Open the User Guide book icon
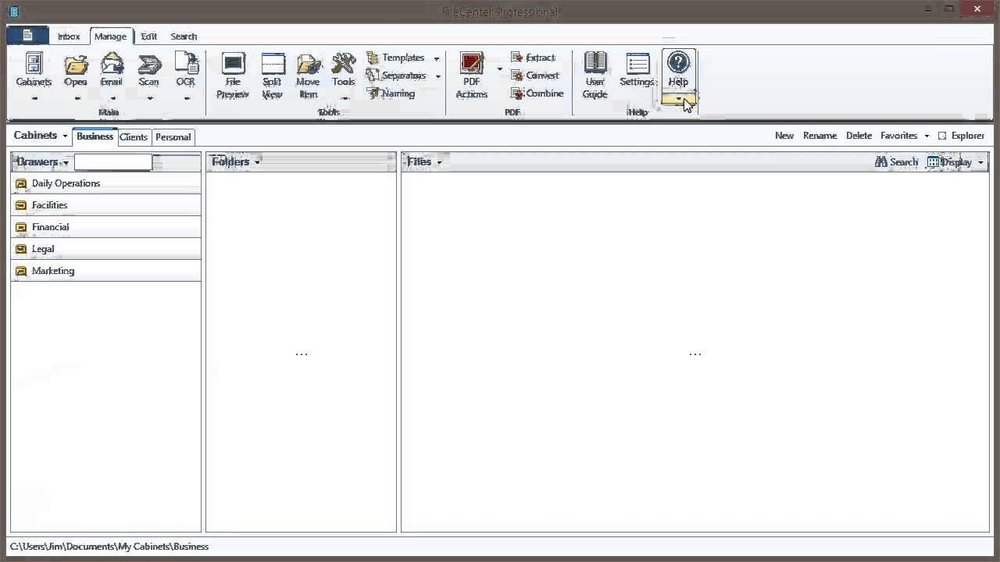Screen dimensions: 1000x562 click(x=595, y=64)
